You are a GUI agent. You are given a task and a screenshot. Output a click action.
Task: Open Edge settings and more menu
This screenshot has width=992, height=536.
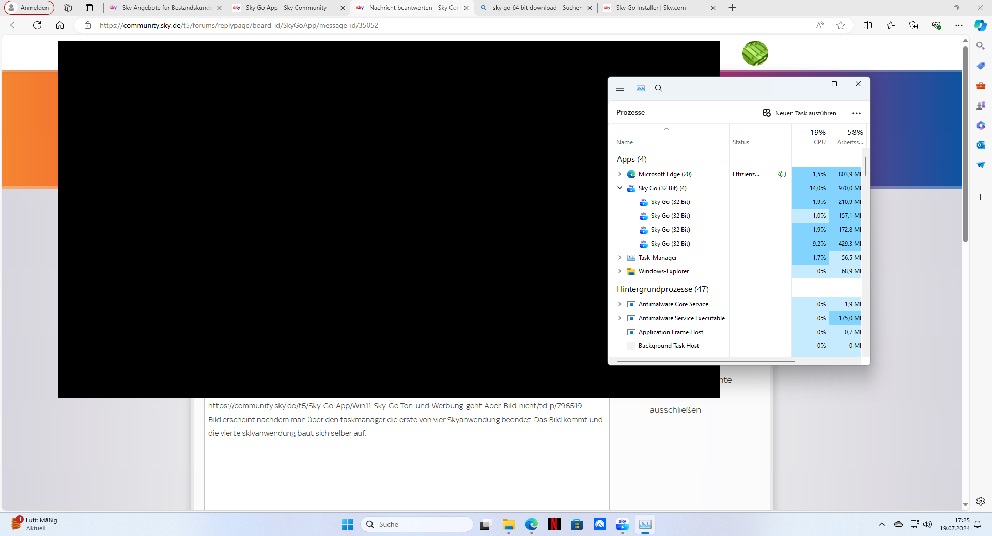pyautogui.click(x=958, y=25)
